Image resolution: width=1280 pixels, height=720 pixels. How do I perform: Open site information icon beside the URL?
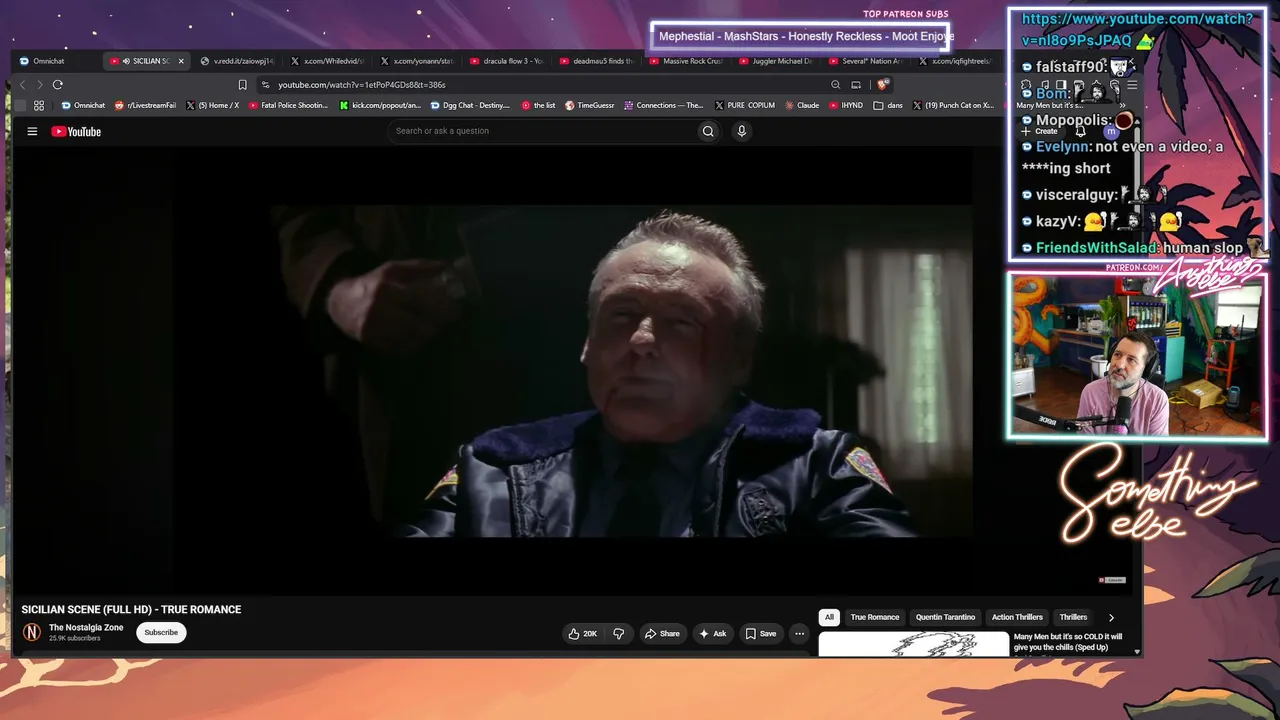coord(265,85)
